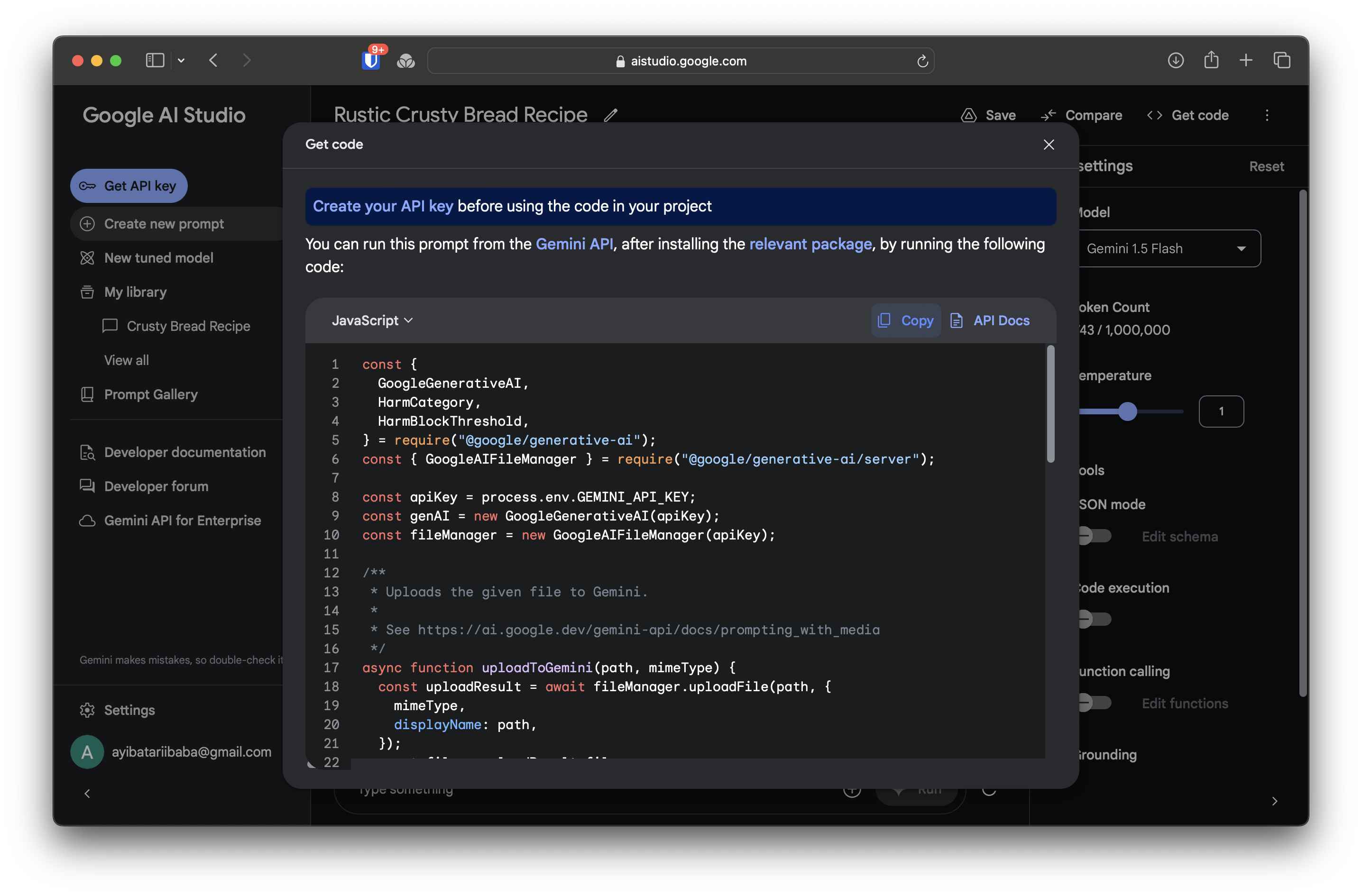Image resolution: width=1362 pixels, height=896 pixels.
Task: Click the Get API key button
Action: point(129,186)
